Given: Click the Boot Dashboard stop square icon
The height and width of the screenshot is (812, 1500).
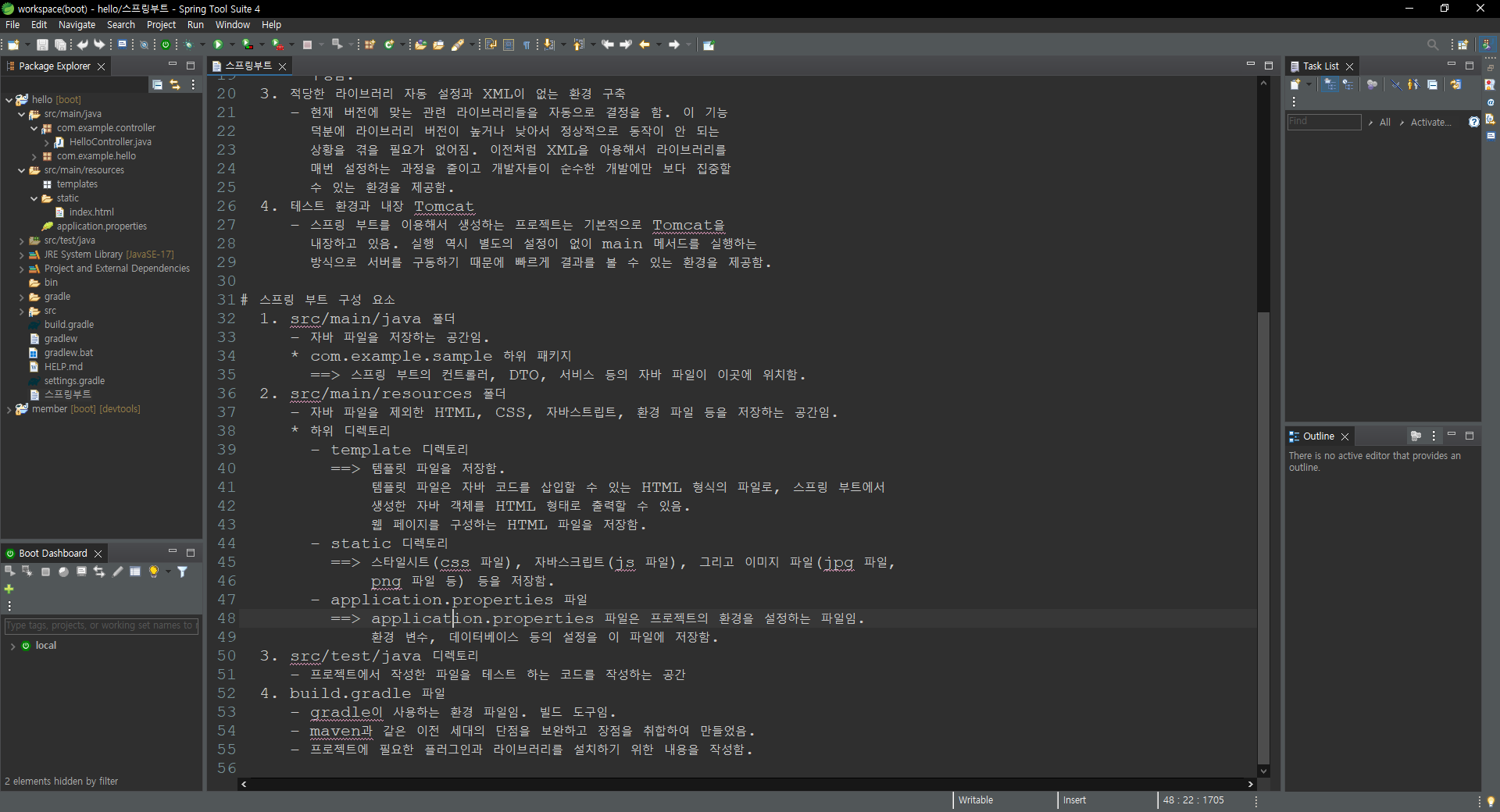Looking at the screenshot, I should tap(45, 572).
